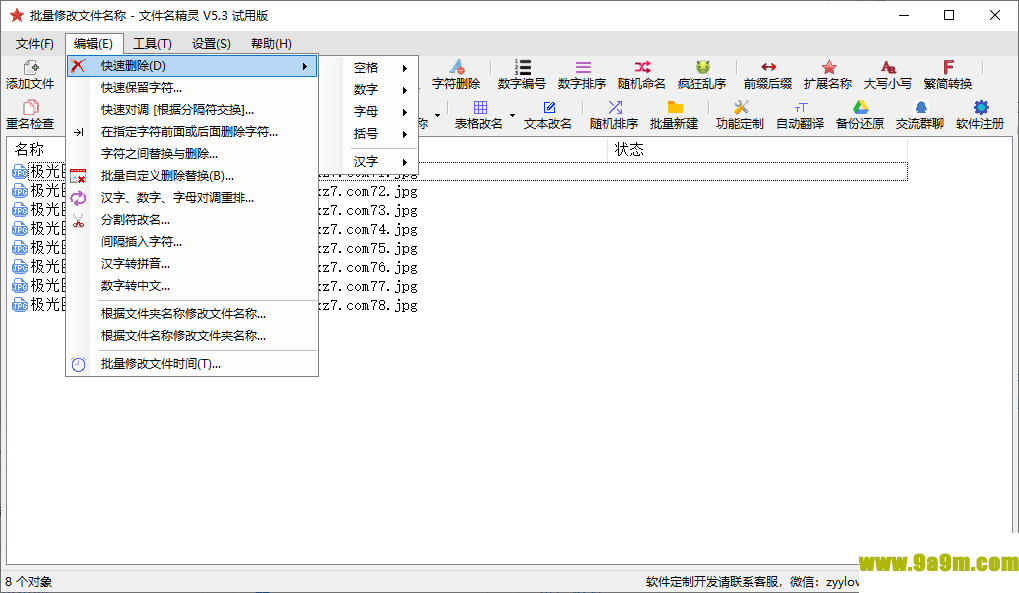Choose 根据文件夹名称修改文件名称...

click(x=192, y=314)
